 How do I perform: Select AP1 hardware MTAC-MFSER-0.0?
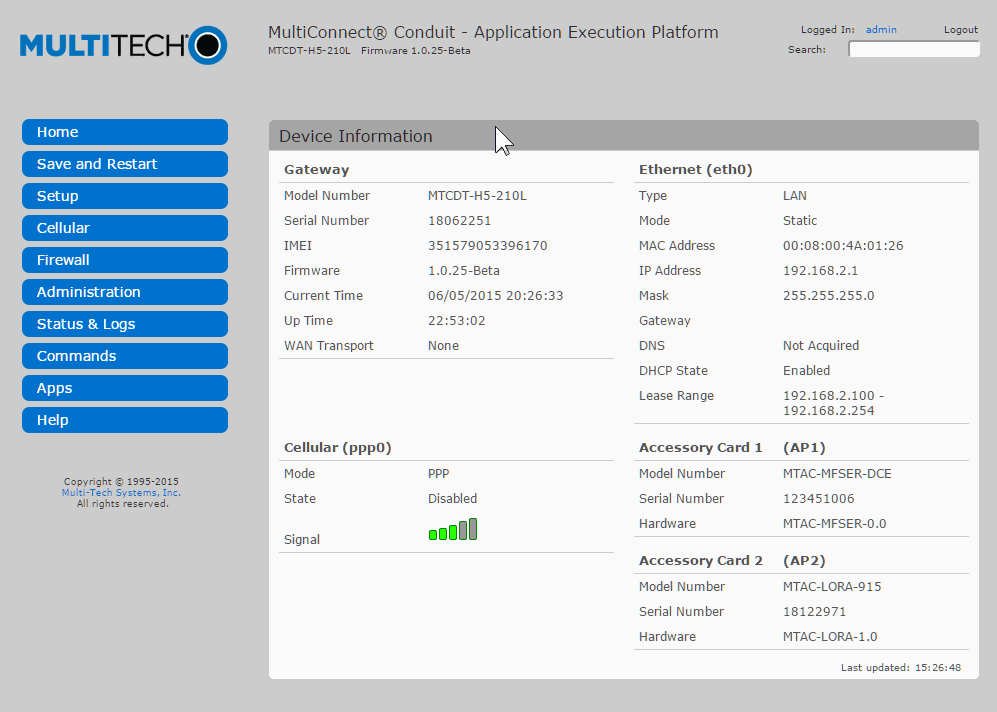834,524
